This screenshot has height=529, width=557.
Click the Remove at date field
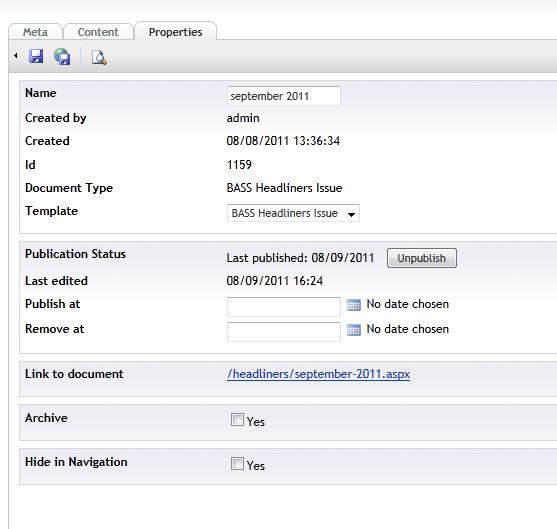click(284, 331)
